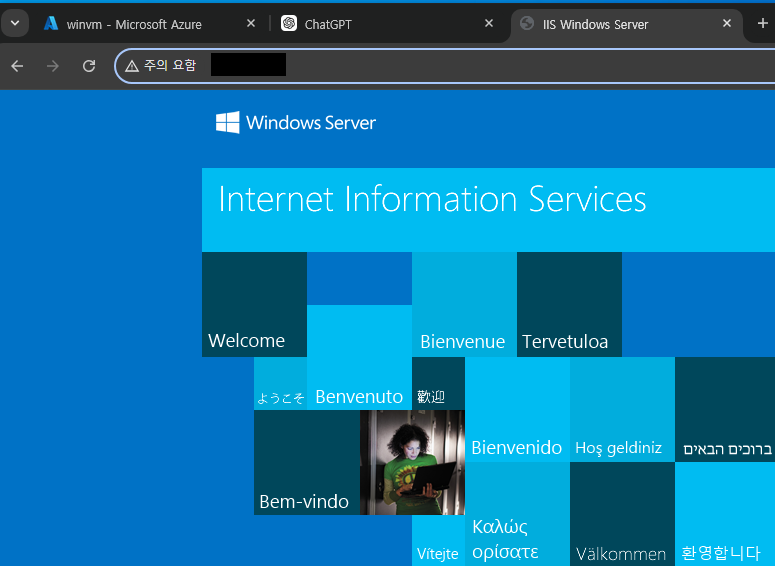Click the Azure logo on first tab
This screenshot has height=566, width=775.
click(51, 23)
